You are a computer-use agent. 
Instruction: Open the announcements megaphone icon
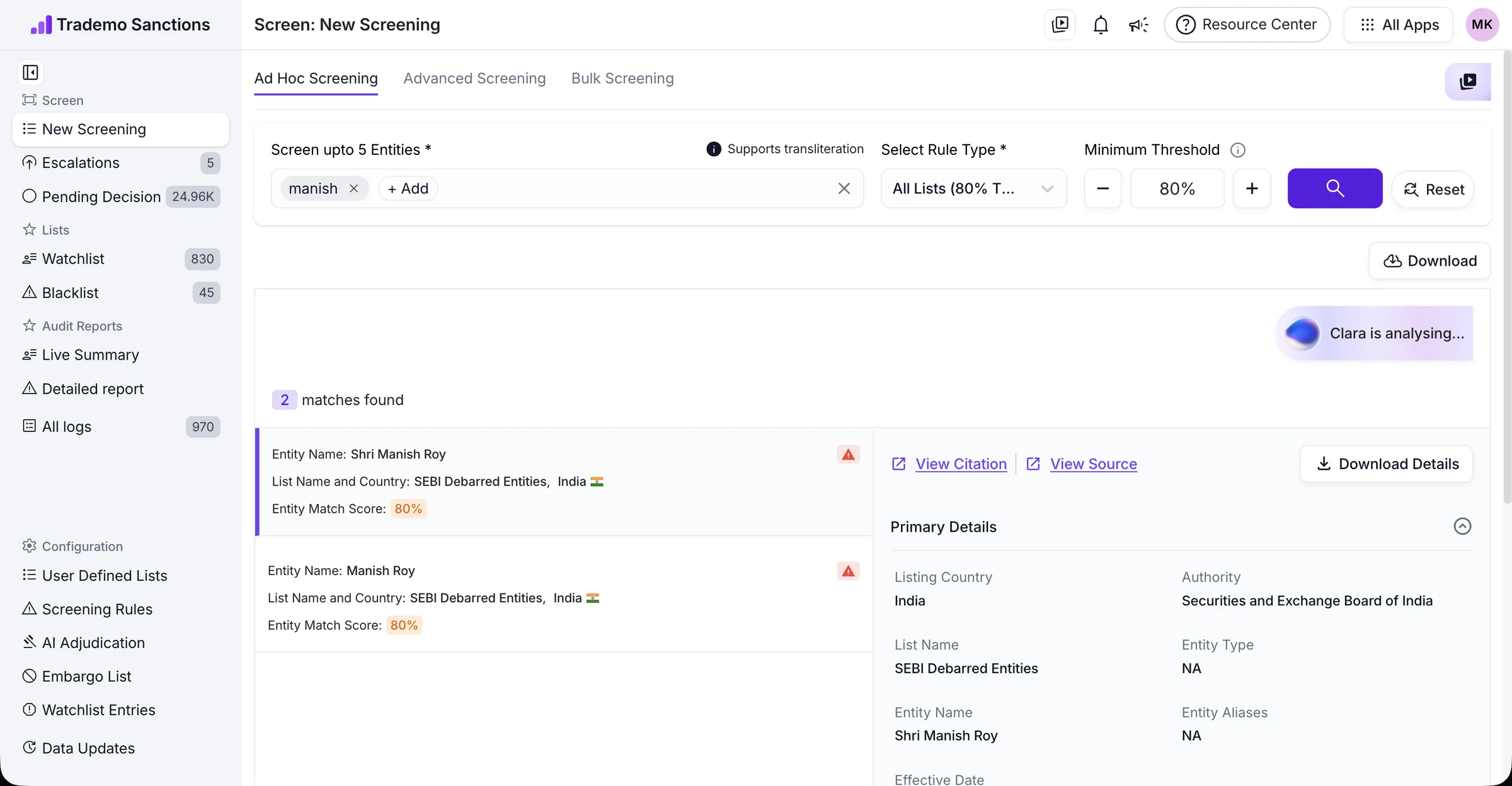click(1138, 25)
